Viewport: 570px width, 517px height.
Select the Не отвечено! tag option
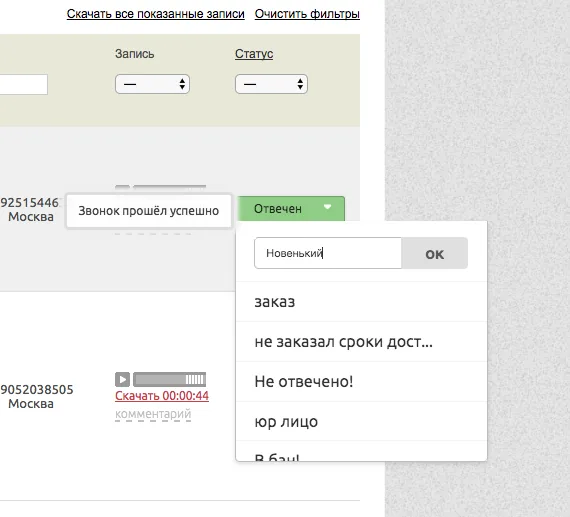point(361,382)
